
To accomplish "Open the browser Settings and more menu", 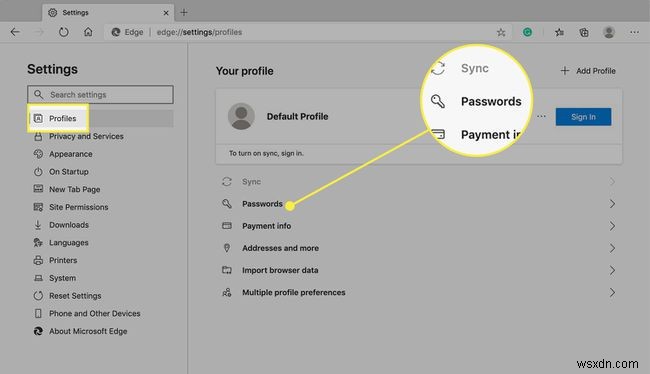I will 634,32.
